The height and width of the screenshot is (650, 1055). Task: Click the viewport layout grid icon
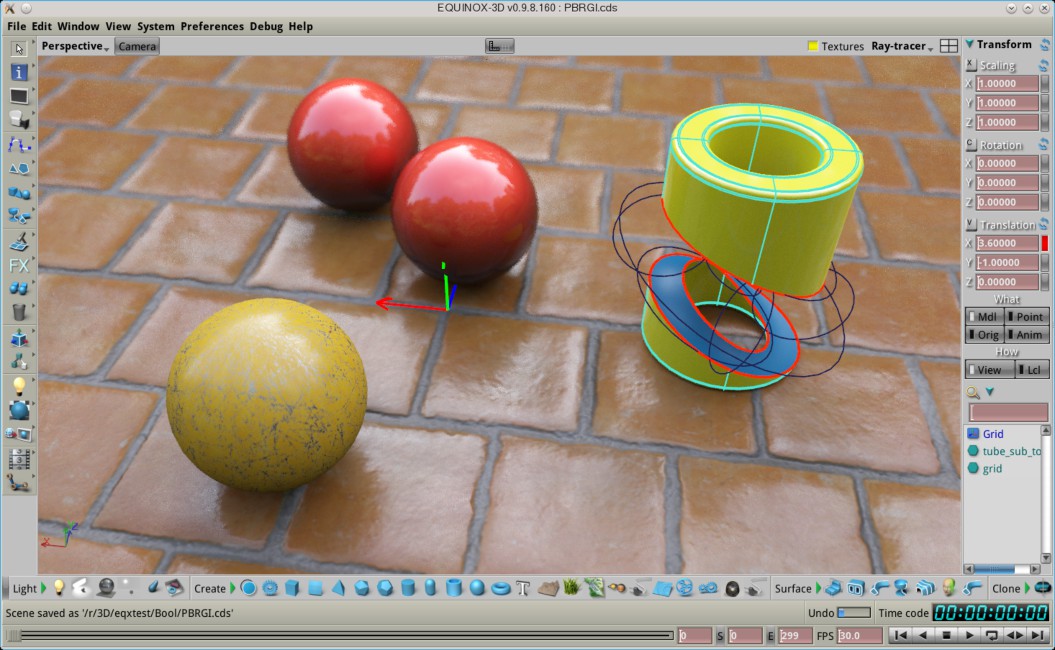tap(949, 46)
